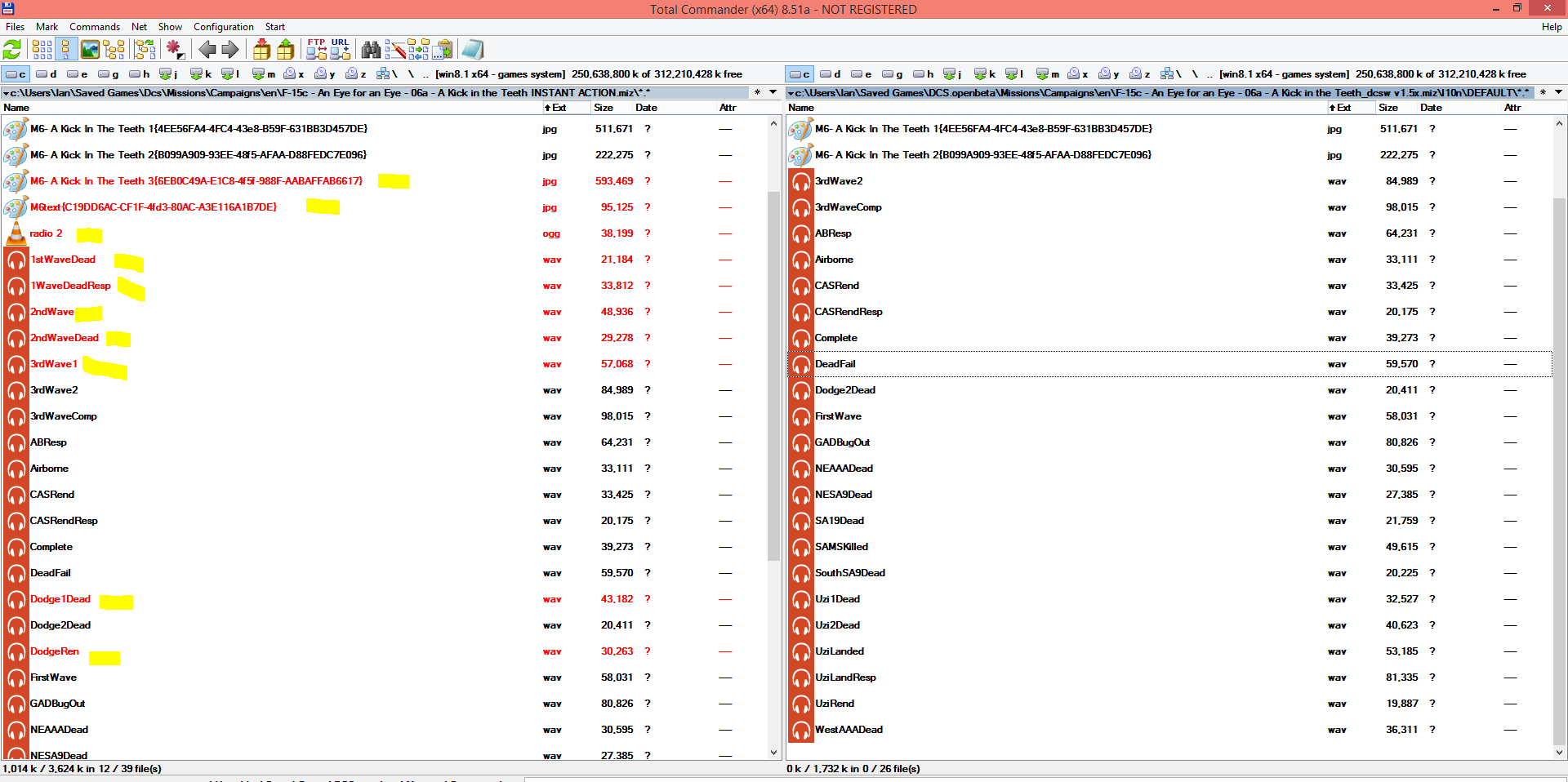Select WestAAADead wav in right panel
1568x782 pixels.
(x=1169, y=730)
